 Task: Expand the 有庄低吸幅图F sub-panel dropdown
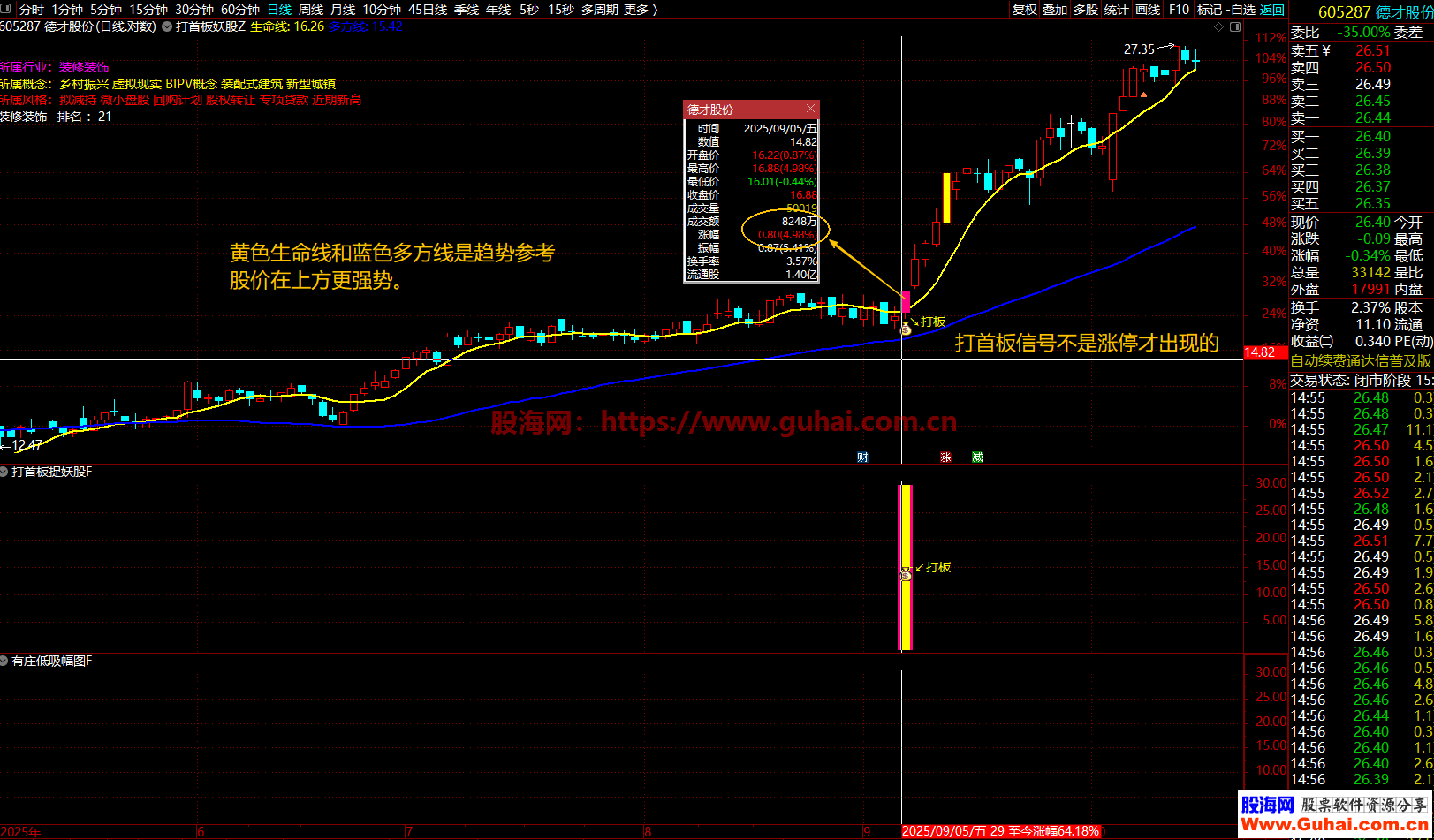pos(4,661)
